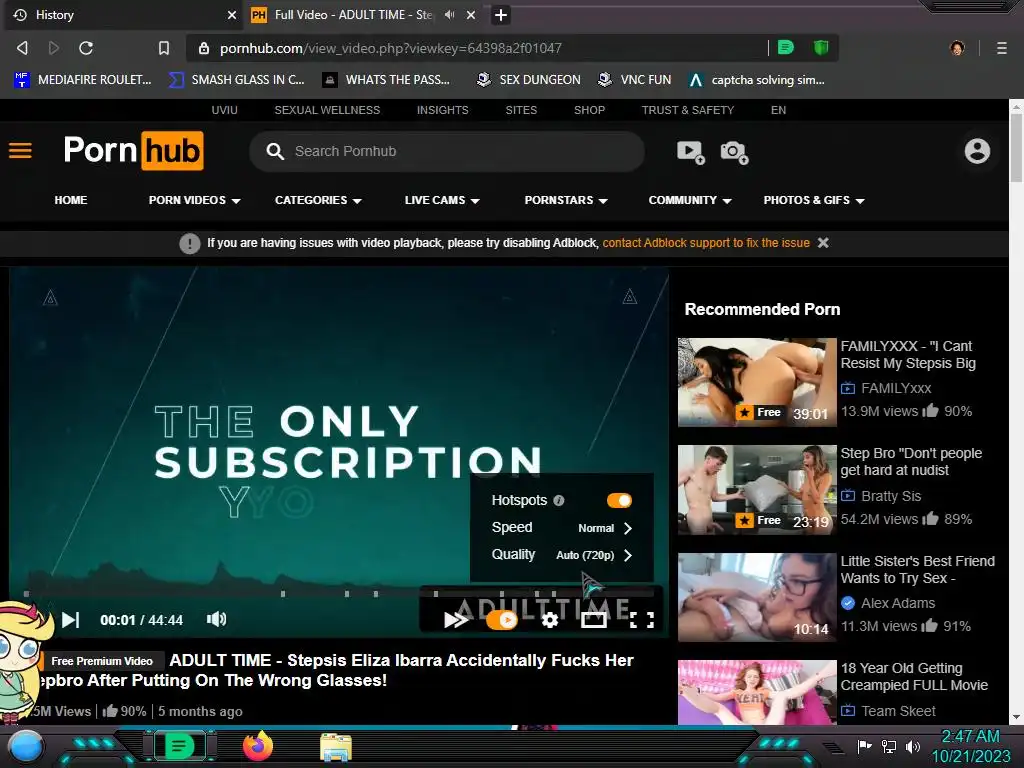Open the green shield extension icon
Screen dimensions: 1024x768
[821, 48]
